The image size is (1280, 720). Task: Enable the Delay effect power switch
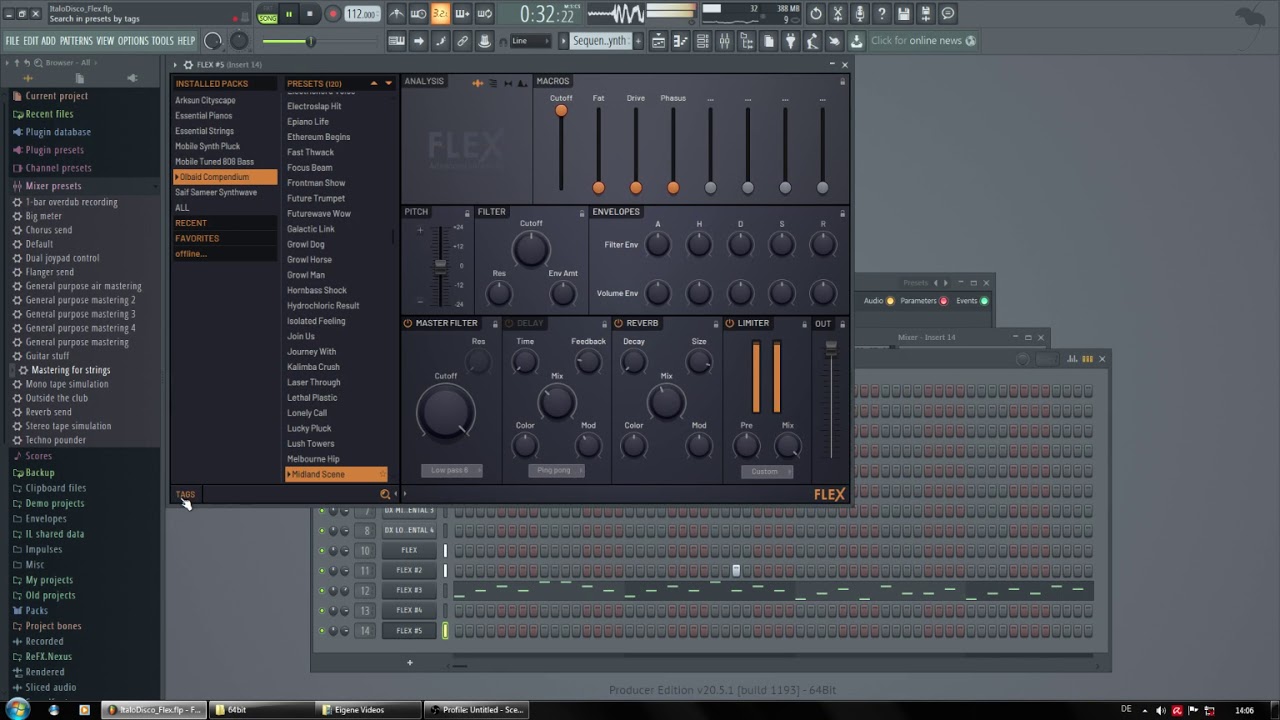[x=509, y=323]
